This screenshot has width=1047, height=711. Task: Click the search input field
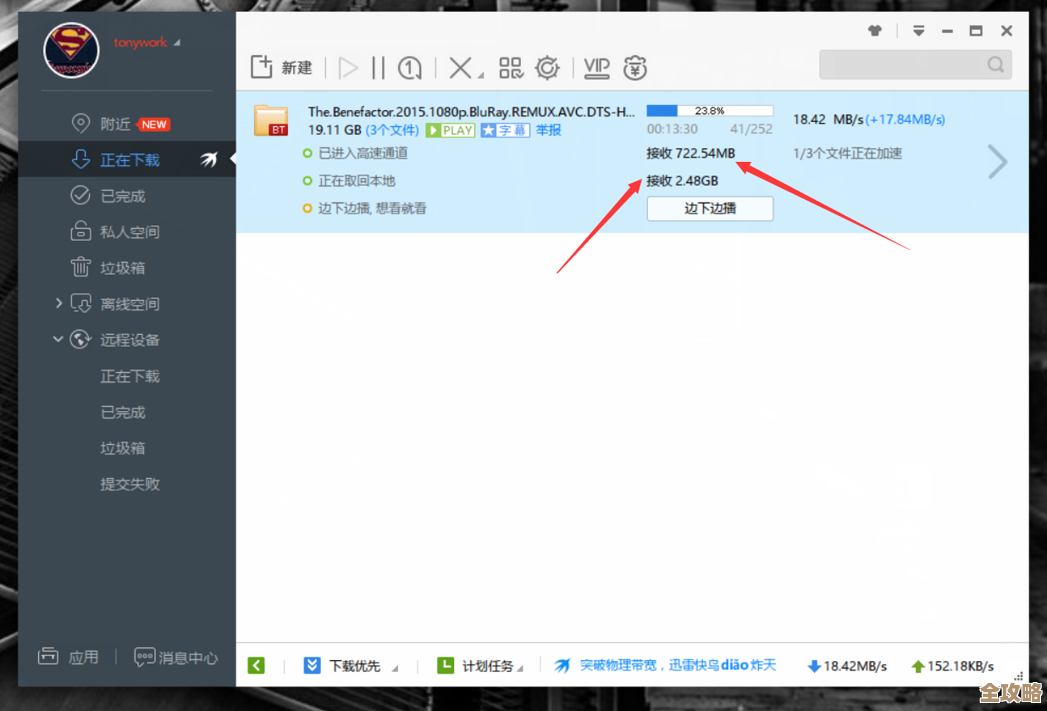(903, 65)
